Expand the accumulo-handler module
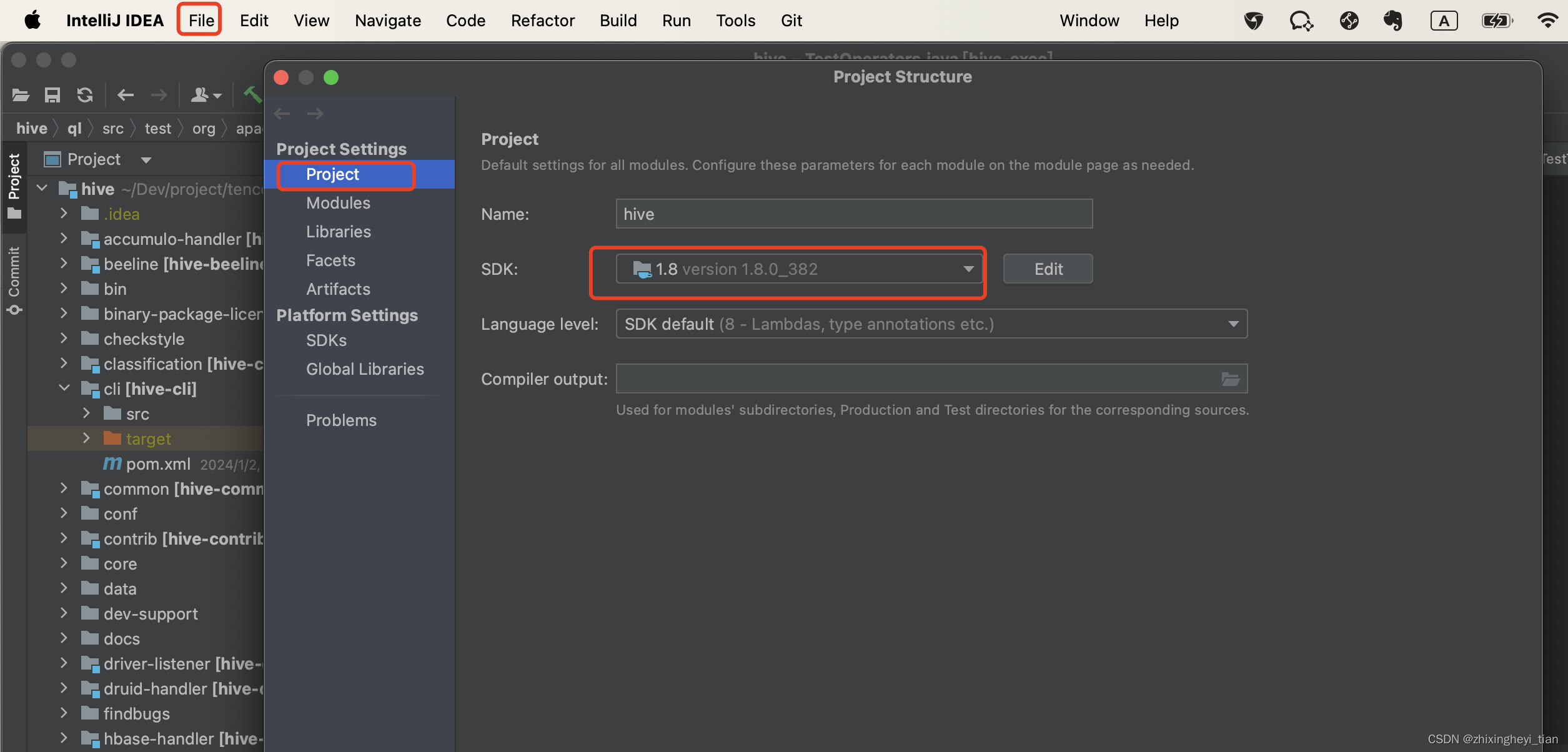The image size is (1568, 752). tap(63, 239)
